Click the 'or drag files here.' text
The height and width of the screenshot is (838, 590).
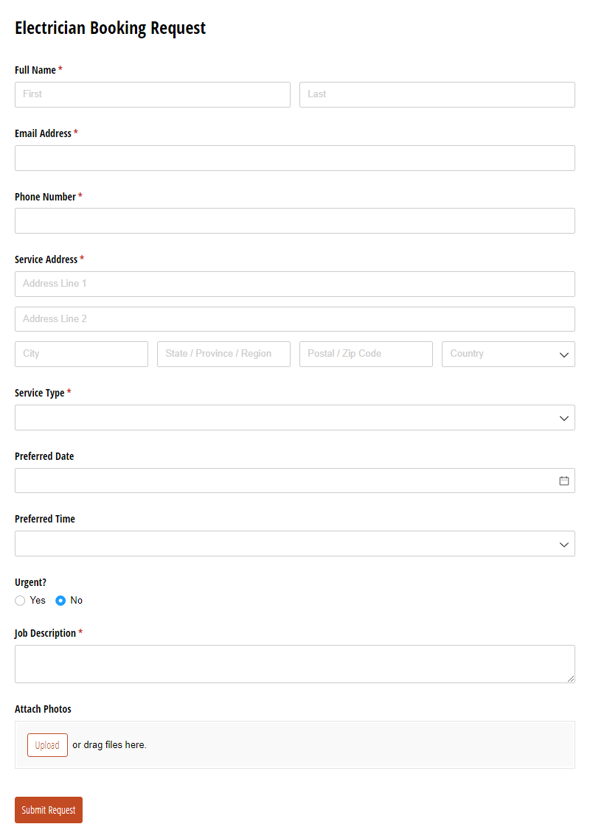[110, 745]
